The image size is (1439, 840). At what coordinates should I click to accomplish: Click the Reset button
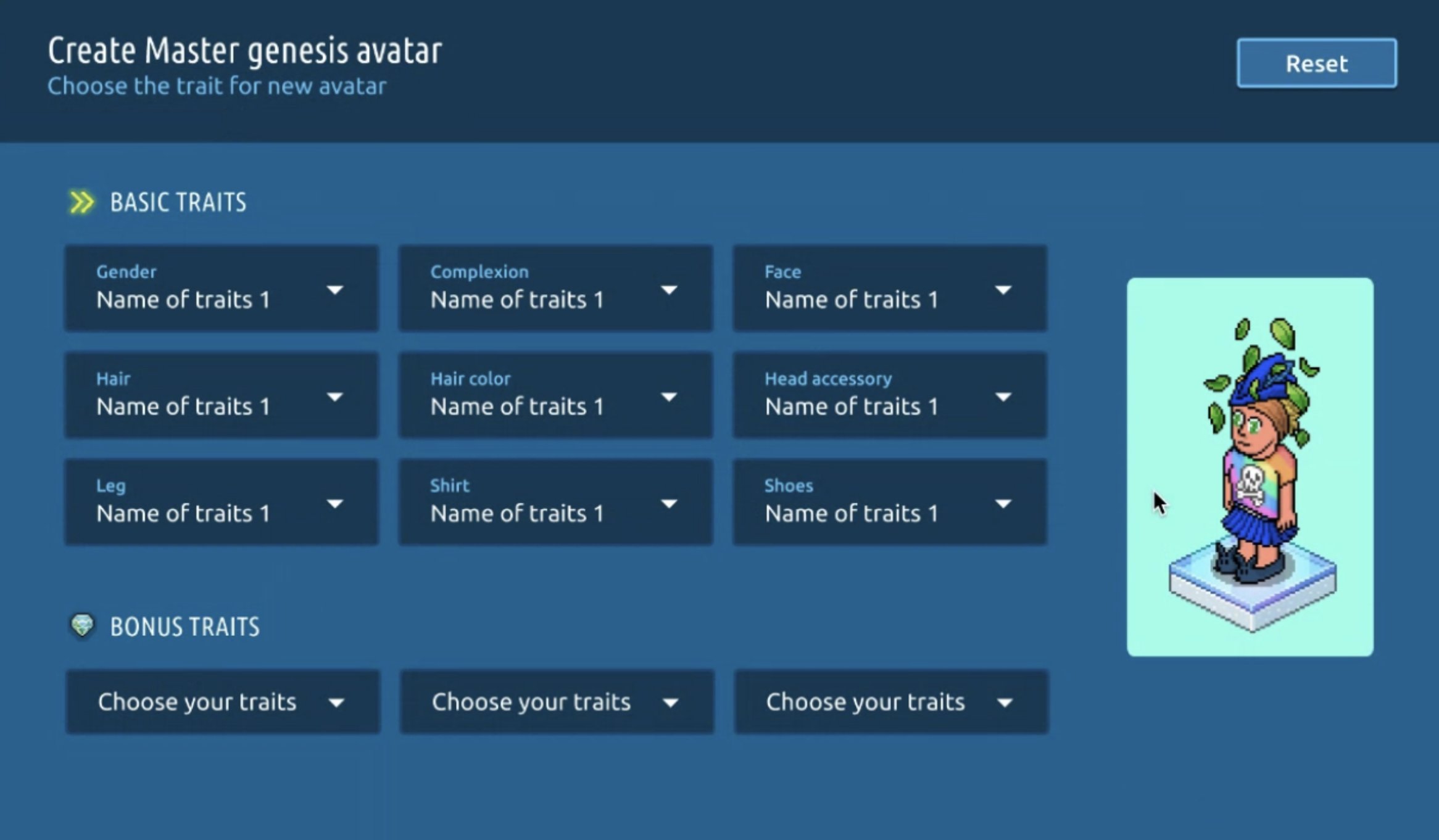[1317, 62]
